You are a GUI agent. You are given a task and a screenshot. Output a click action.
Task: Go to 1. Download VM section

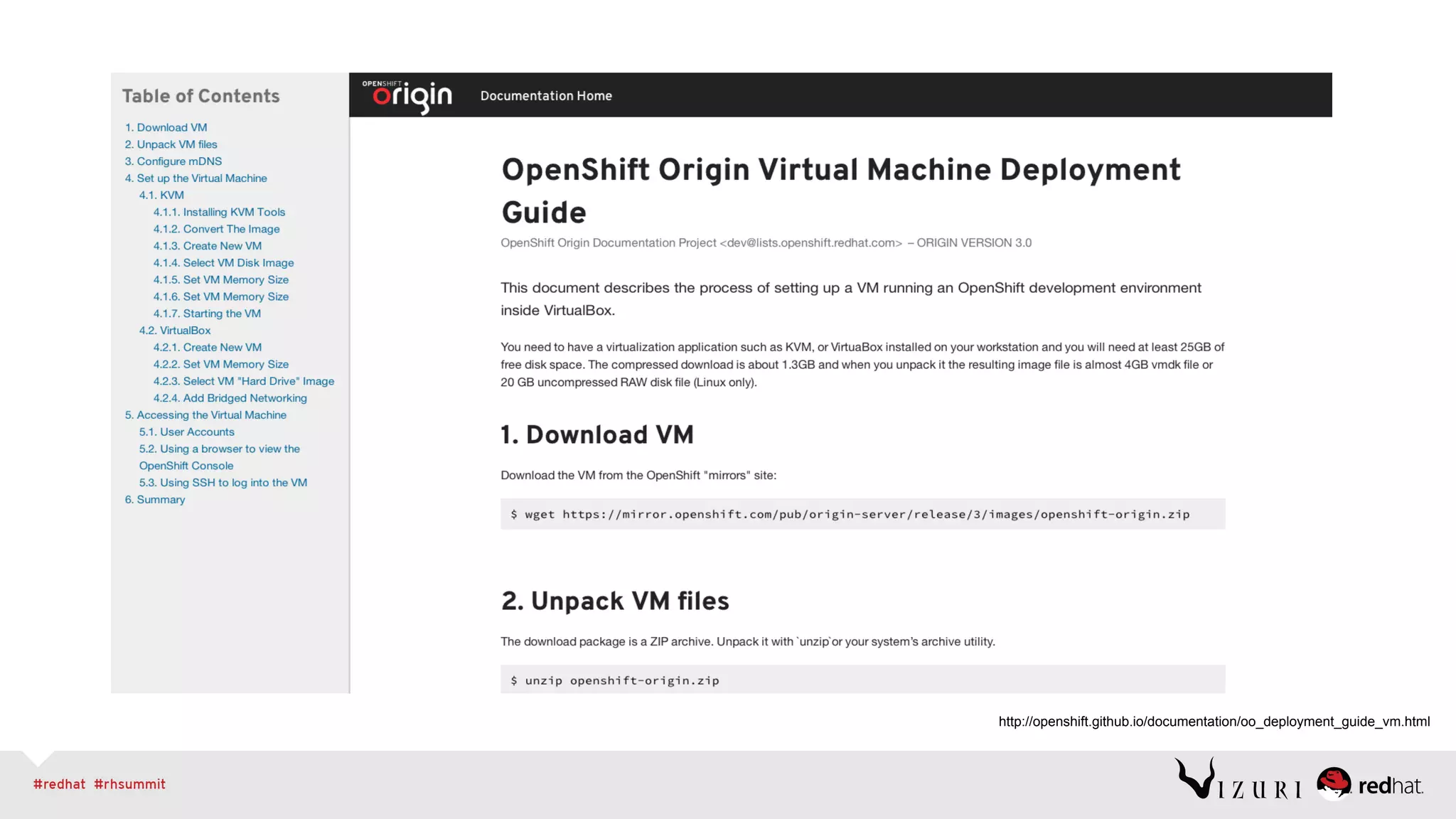point(166,127)
